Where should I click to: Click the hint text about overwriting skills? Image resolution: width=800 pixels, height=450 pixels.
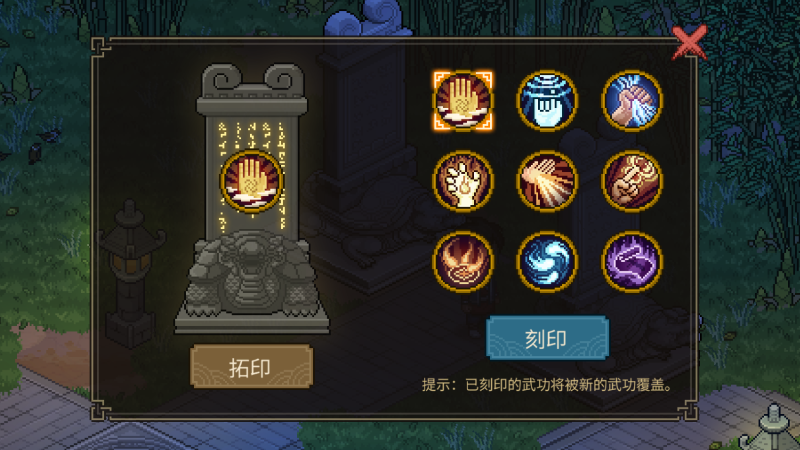pyautogui.click(x=547, y=385)
